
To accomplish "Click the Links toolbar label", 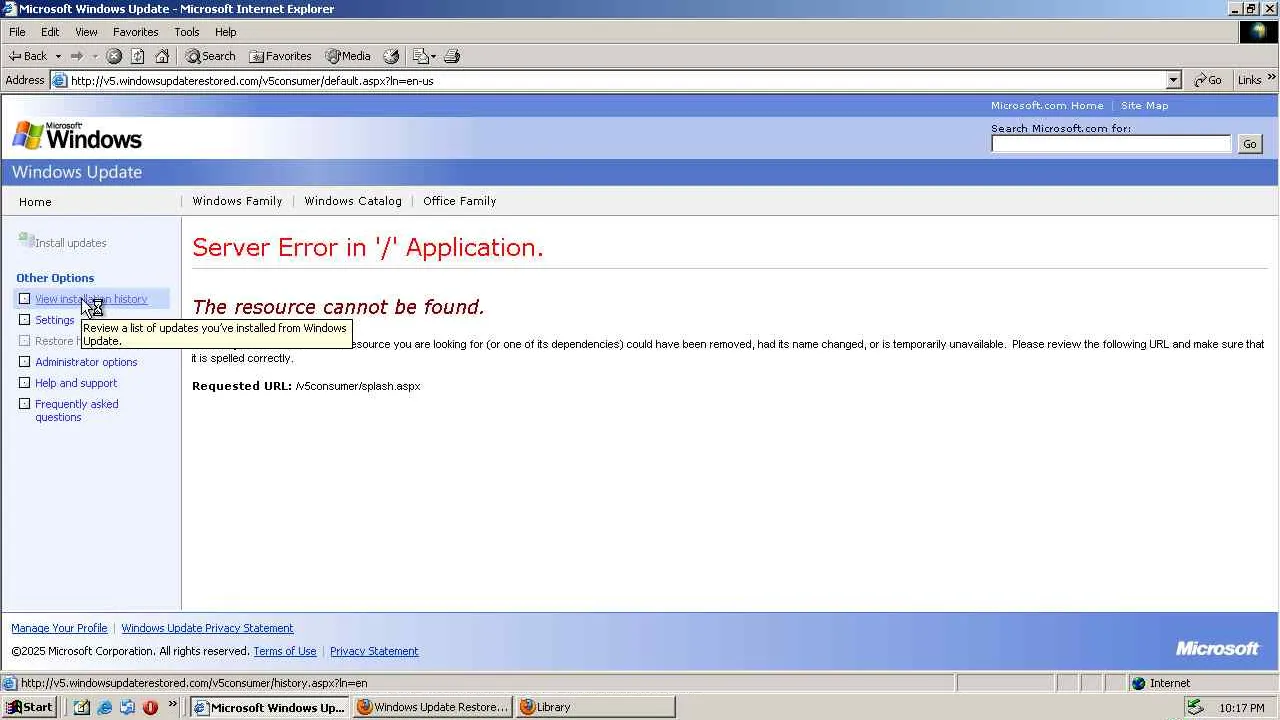I will tap(1249, 80).
